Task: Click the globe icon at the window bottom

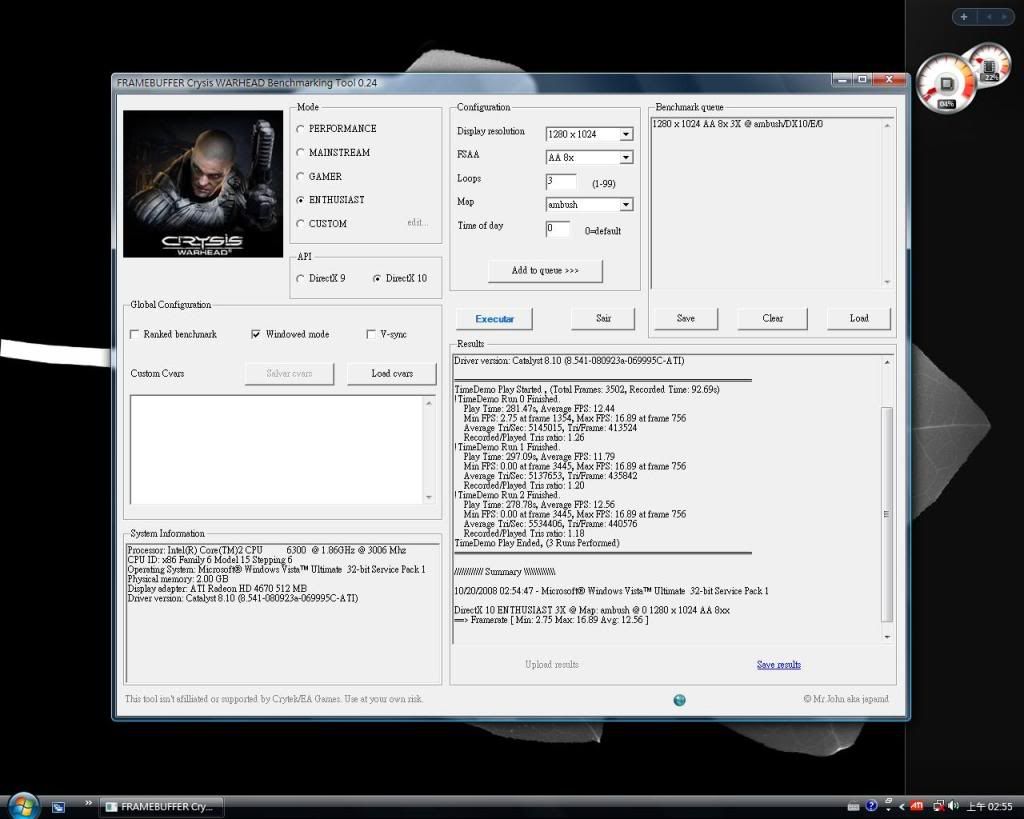Action: (x=679, y=700)
